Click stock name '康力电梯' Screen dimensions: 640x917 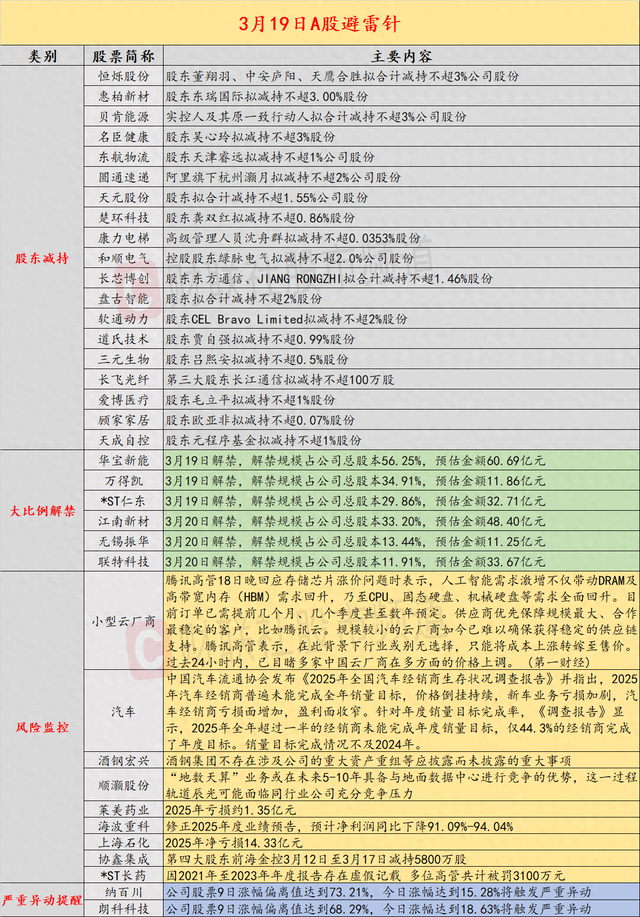coord(123,238)
